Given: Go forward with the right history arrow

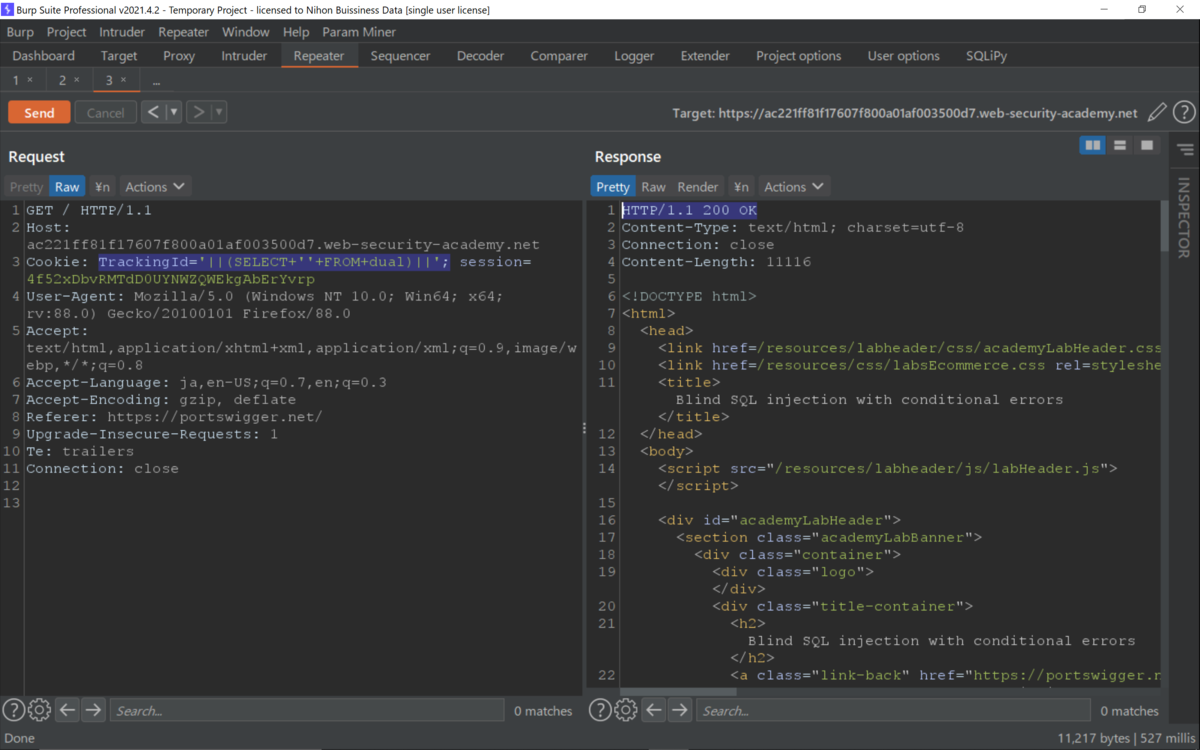Looking at the screenshot, I should point(198,112).
